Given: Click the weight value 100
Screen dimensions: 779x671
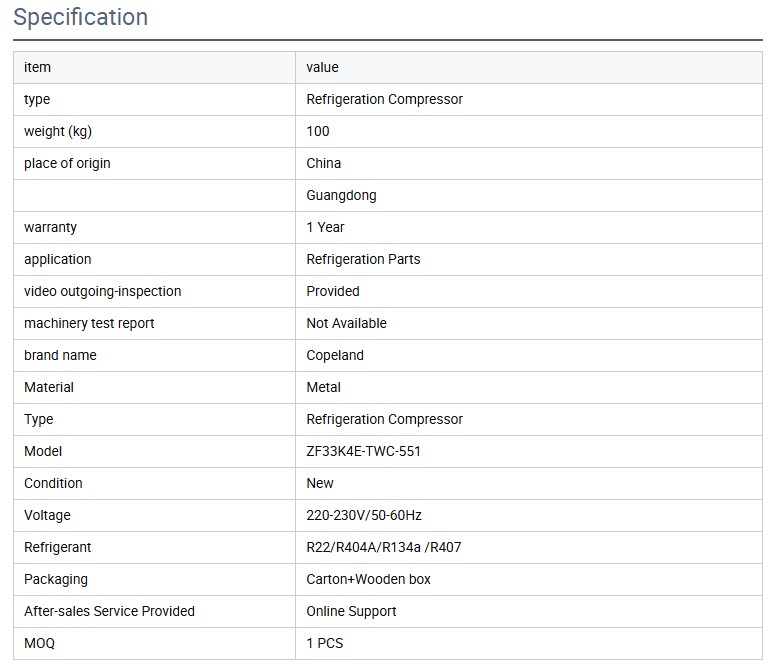Looking at the screenshot, I should (x=318, y=131).
